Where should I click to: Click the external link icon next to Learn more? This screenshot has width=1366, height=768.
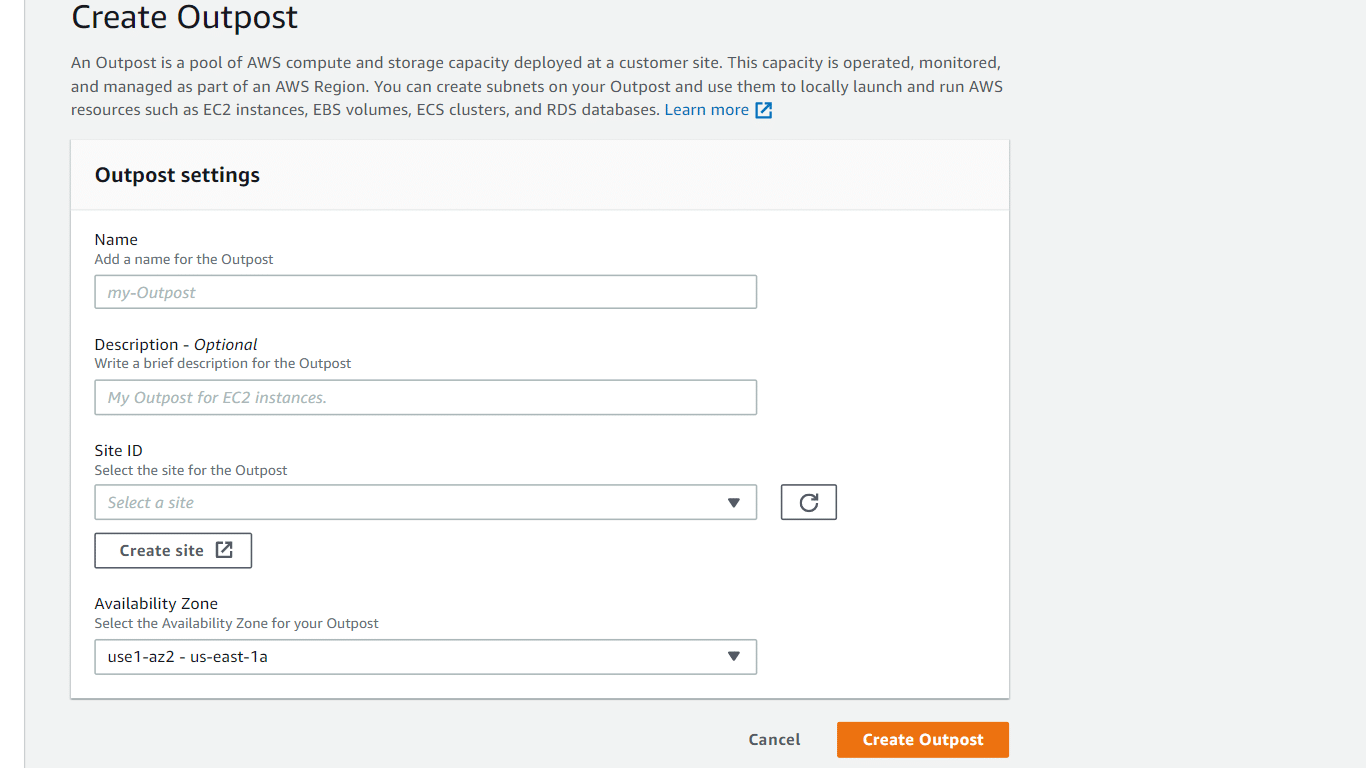click(762, 109)
